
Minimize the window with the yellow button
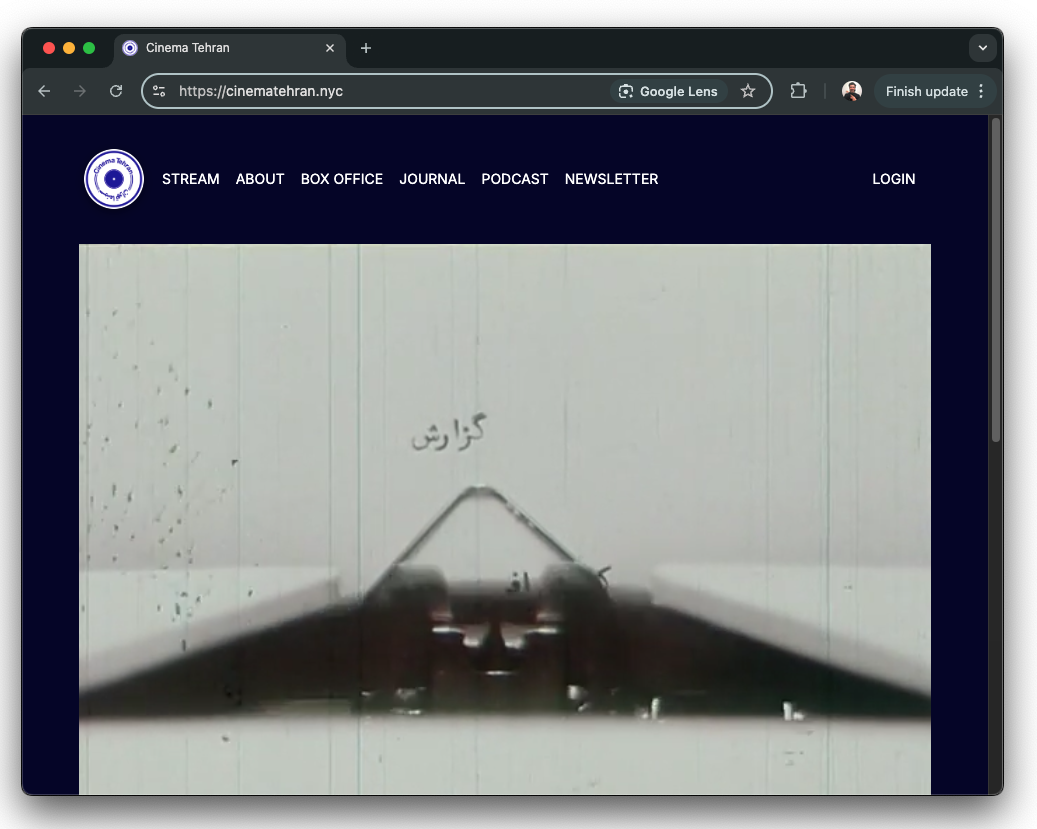[x=69, y=48]
